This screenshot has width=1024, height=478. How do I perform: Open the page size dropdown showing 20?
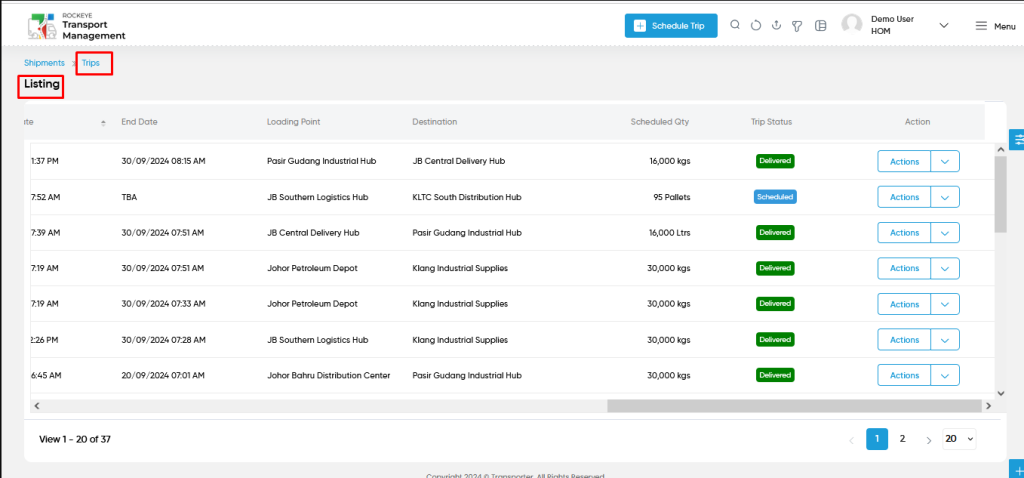[x=959, y=439]
